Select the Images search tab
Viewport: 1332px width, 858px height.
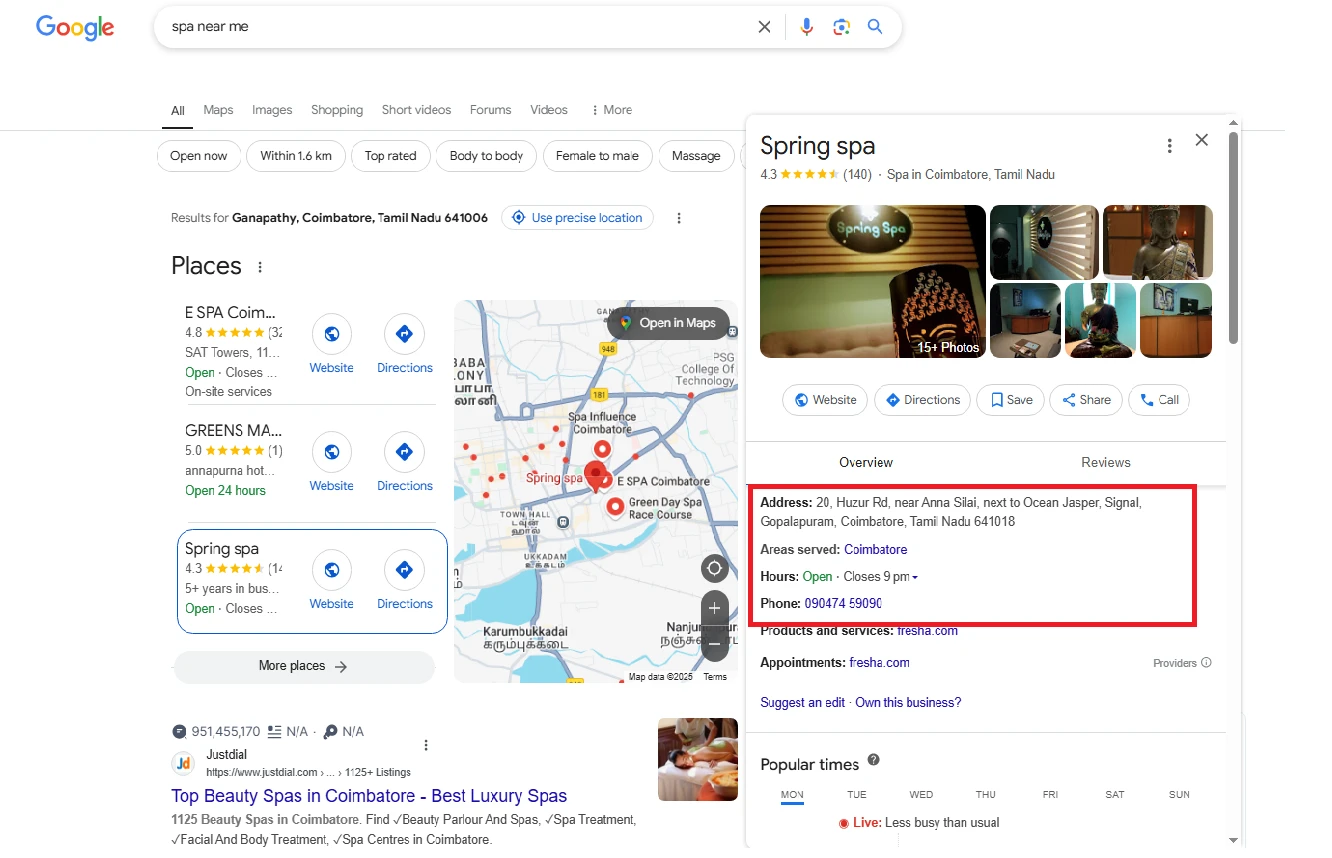(272, 110)
